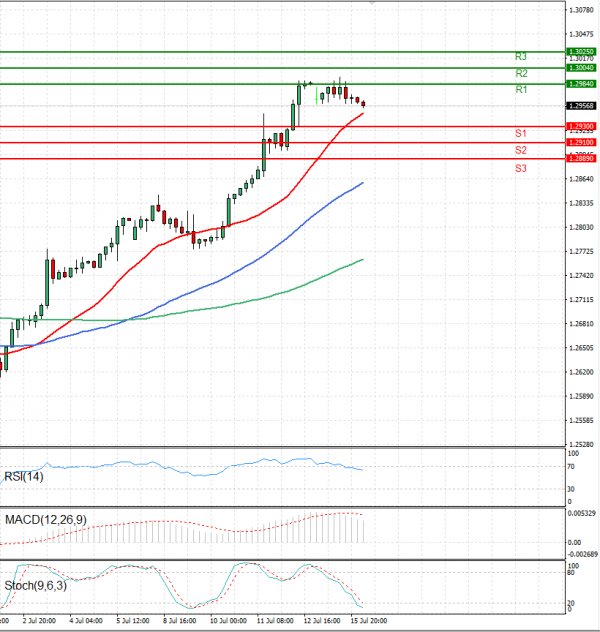Click the 1.27725 price axis value
The width and height of the screenshot is (600, 632).
[581, 252]
